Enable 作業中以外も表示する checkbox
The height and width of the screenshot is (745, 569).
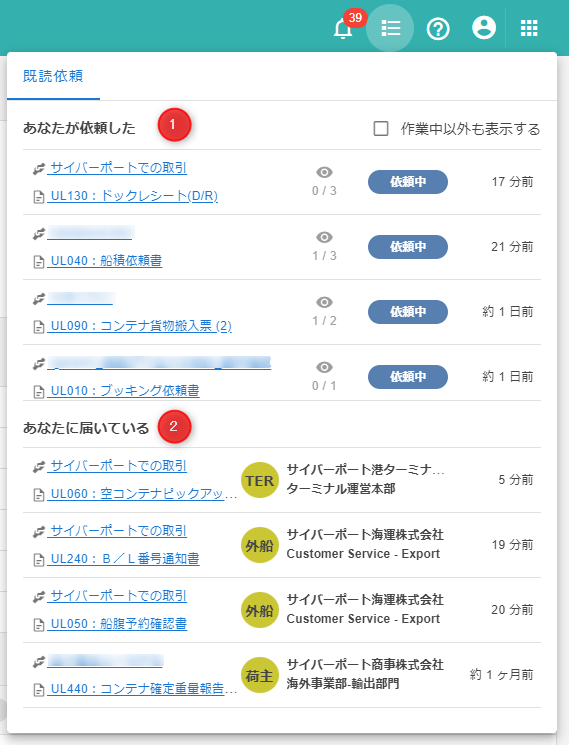click(x=381, y=129)
